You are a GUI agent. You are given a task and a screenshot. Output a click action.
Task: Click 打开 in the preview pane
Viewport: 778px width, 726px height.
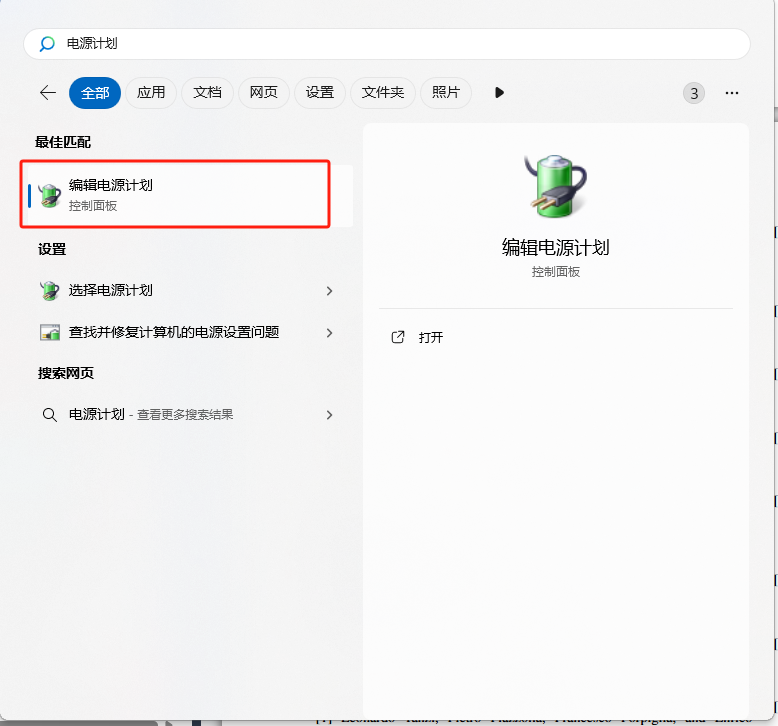[x=431, y=338]
